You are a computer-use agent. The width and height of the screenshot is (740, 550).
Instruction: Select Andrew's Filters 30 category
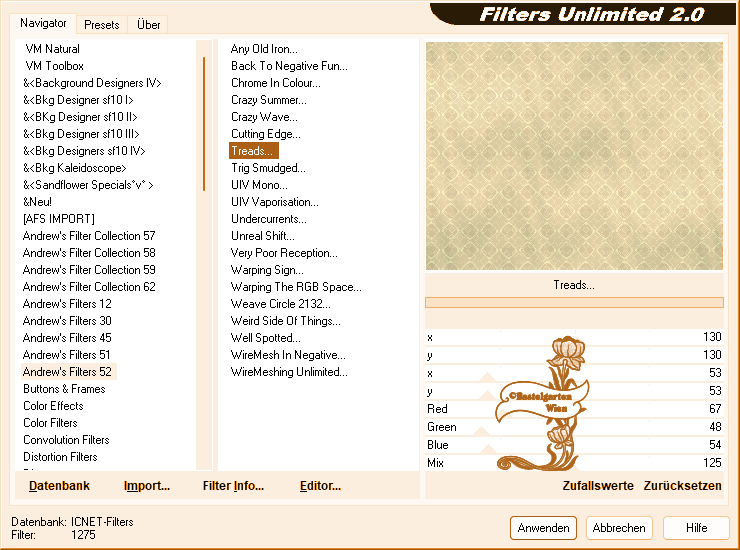pyautogui.click(x=67, y=321)
